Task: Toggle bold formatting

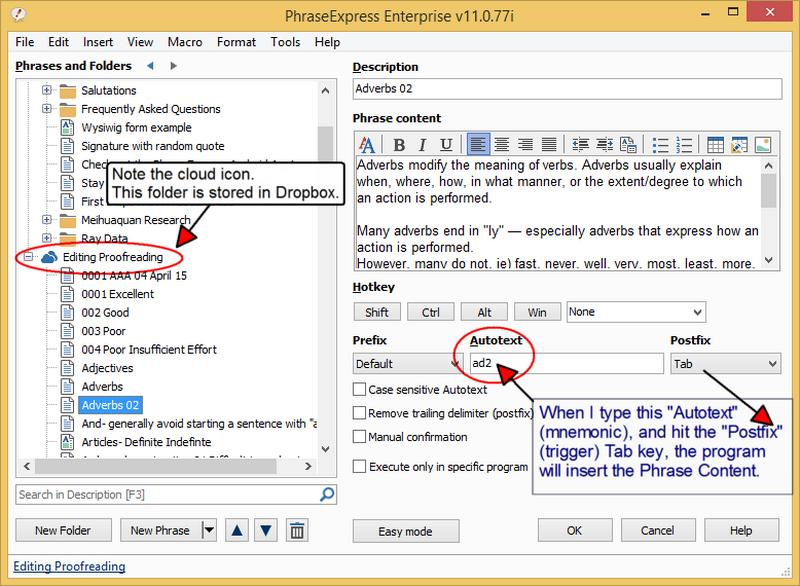Action: pos(399,145)
